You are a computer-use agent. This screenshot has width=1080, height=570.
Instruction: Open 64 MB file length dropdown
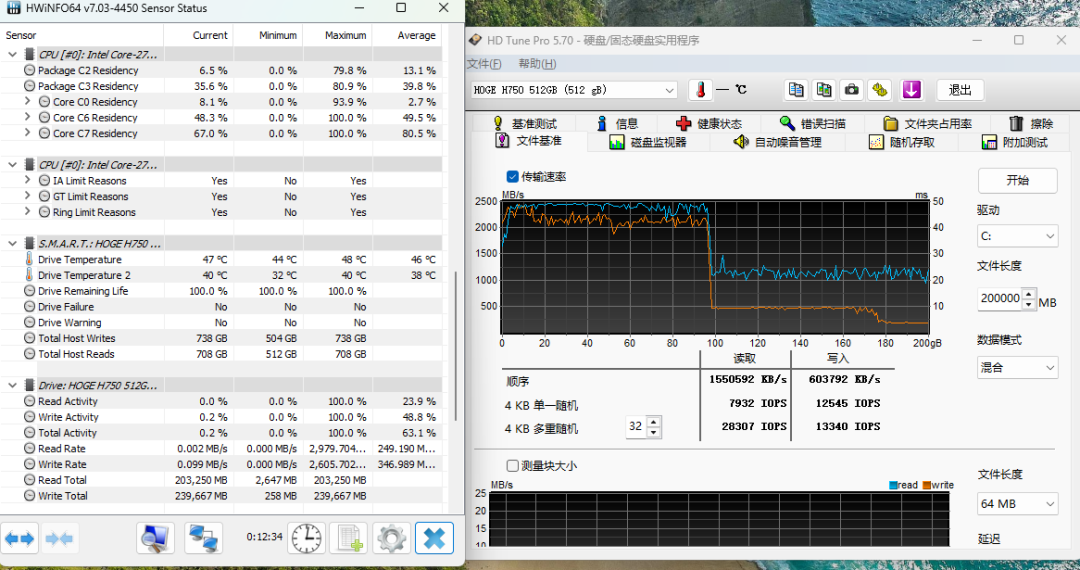1017,504
